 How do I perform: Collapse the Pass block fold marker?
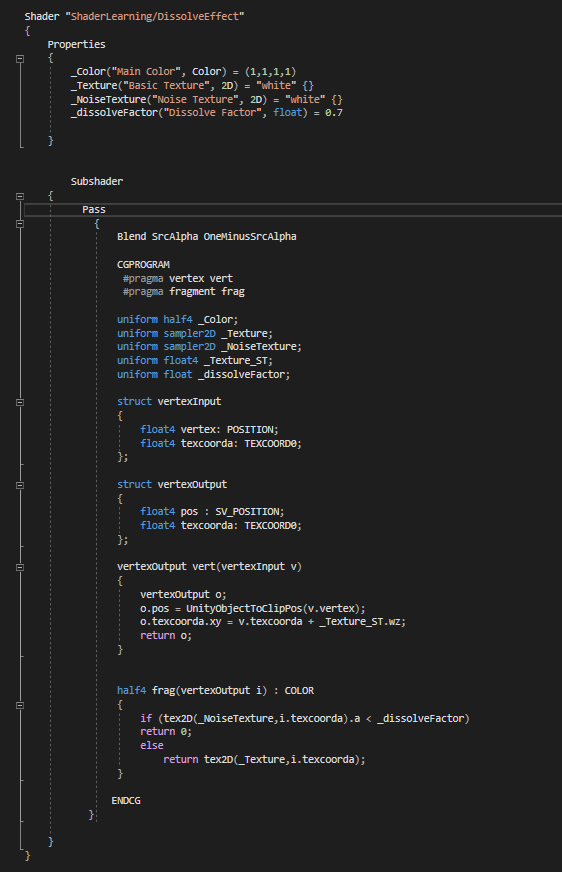click(x=20, y=224)
